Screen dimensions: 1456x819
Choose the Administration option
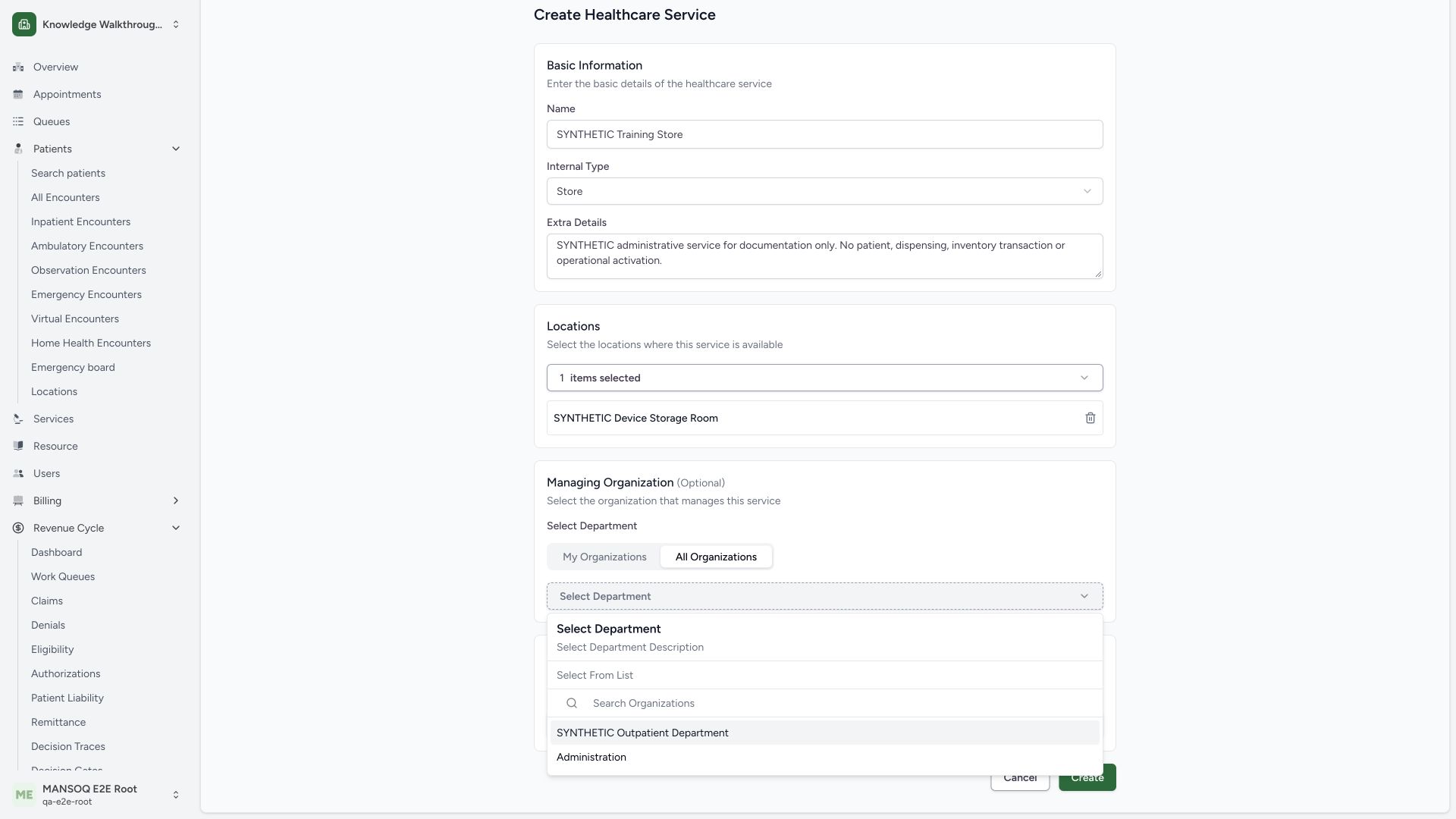[824, 757]
